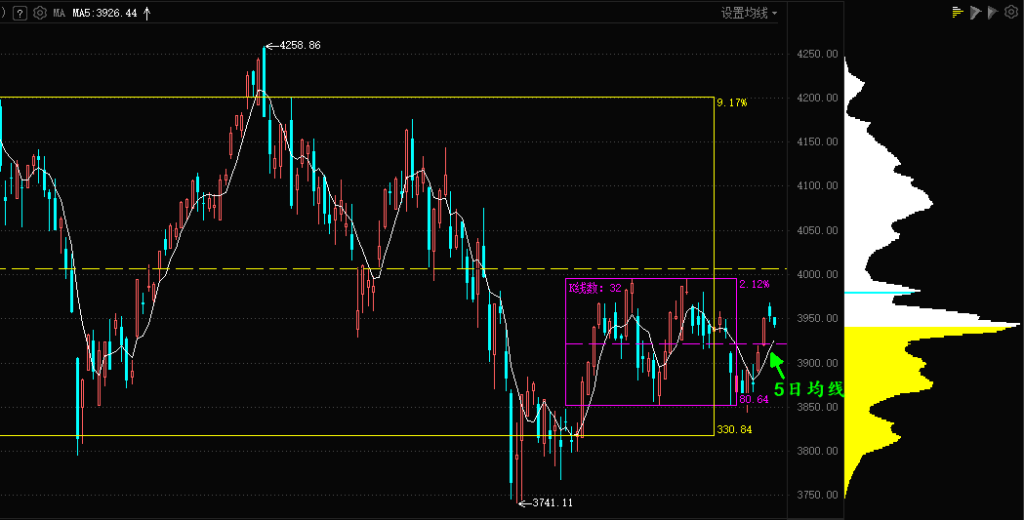
Task: Select the cyan price line on the volume profile
Action: coord(878,293)
